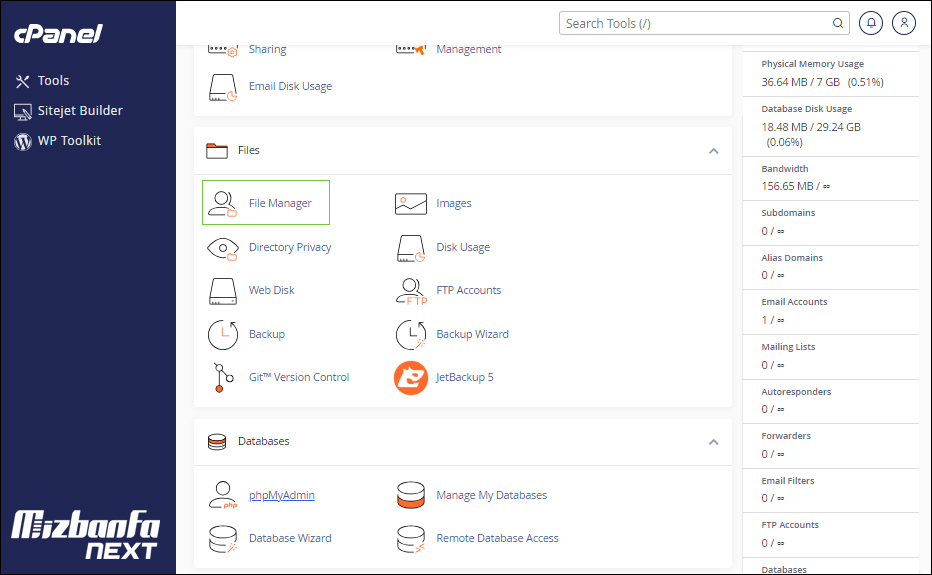932x575 pixels.
Task: Click the Databases section title text
Action: (x=263, y=441)
